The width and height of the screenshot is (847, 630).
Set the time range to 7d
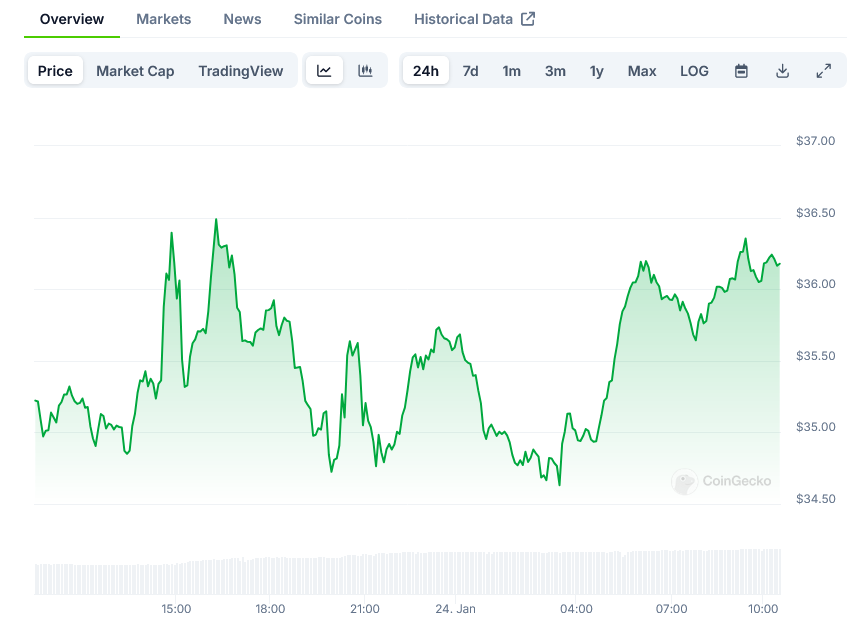click(x=470, y=71)
